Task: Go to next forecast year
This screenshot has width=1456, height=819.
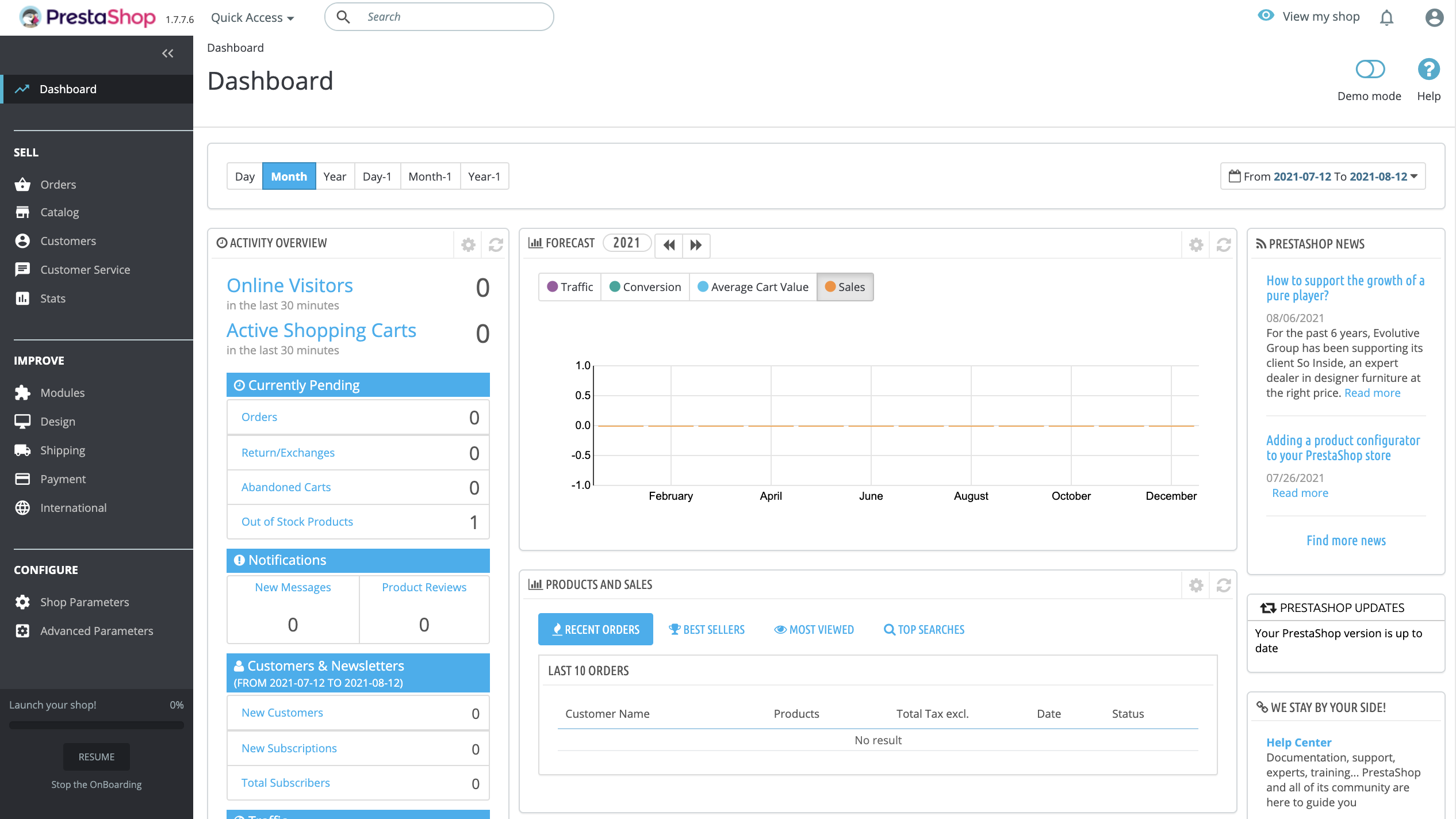Action: 696,245
